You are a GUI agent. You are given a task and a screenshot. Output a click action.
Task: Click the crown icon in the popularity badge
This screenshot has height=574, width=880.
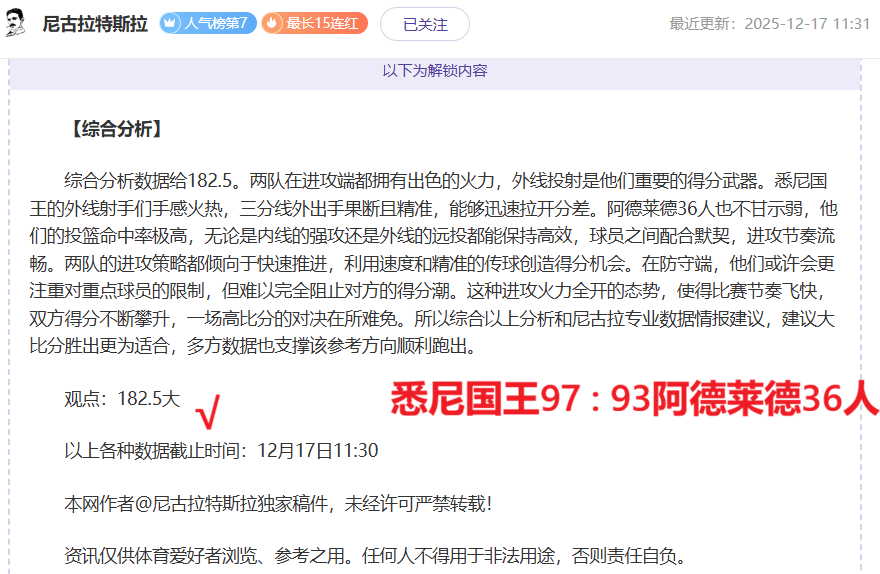coord(171,23)
